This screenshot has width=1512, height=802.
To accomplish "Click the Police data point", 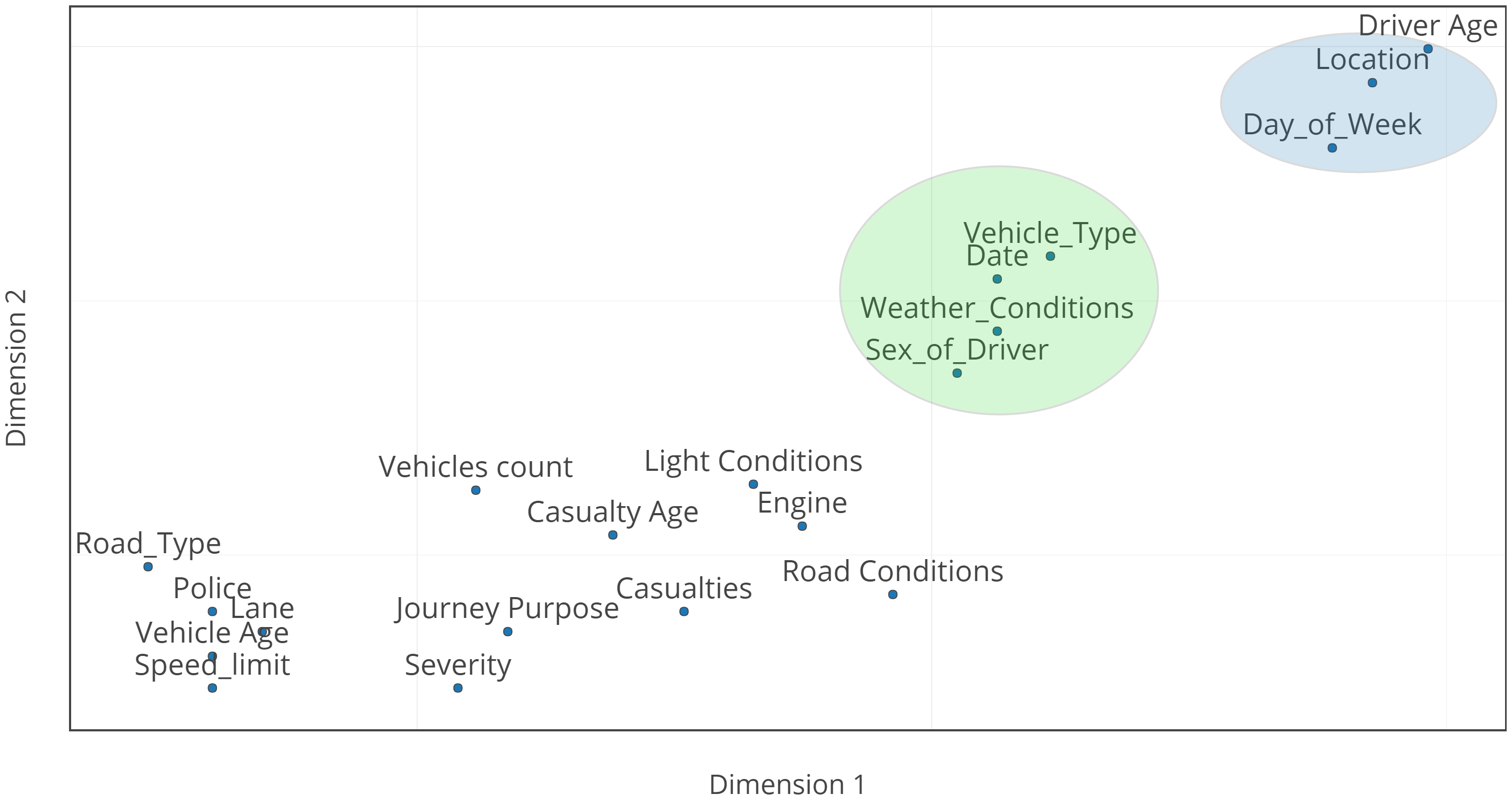I will pyautogui.click(x=212, y=612).
